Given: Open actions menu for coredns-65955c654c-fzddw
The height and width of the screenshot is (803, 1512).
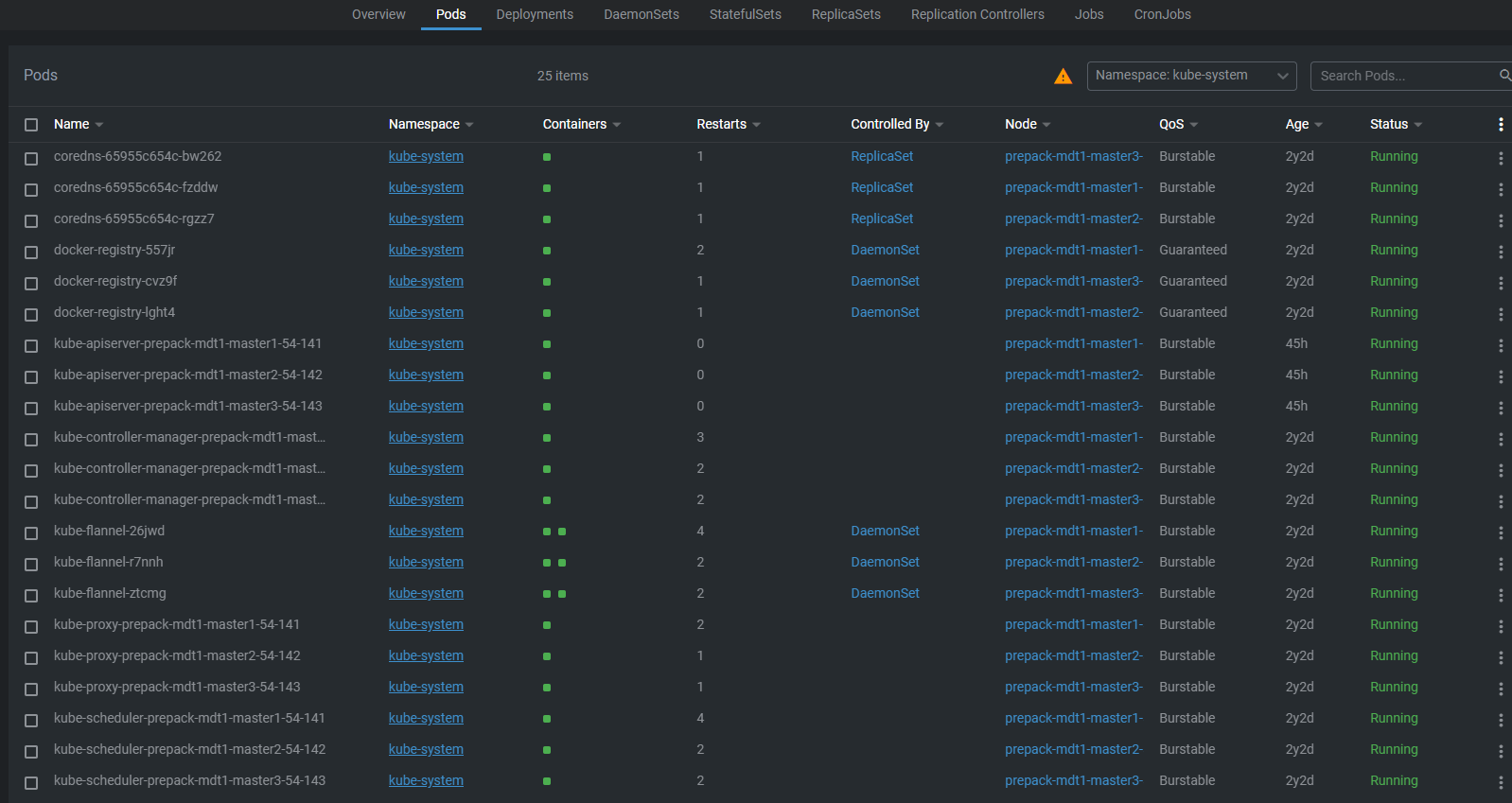Looking at the screenshot, I should coord(1501,189).
